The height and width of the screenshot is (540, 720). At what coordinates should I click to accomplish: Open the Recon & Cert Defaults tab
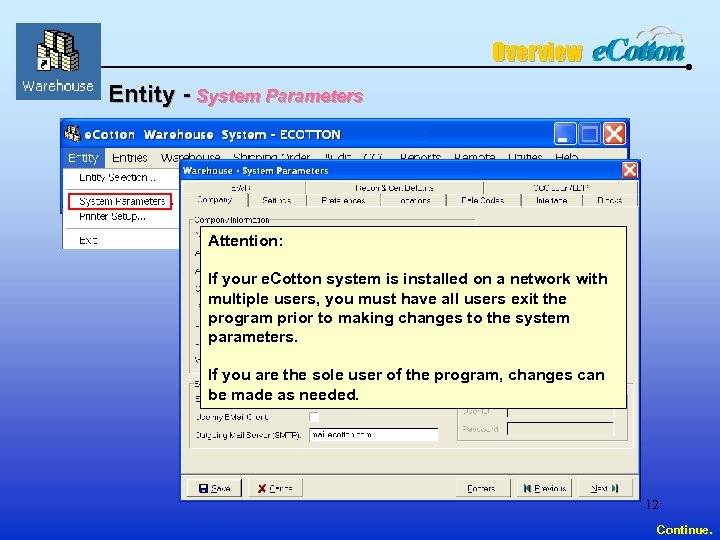[394, 187]
